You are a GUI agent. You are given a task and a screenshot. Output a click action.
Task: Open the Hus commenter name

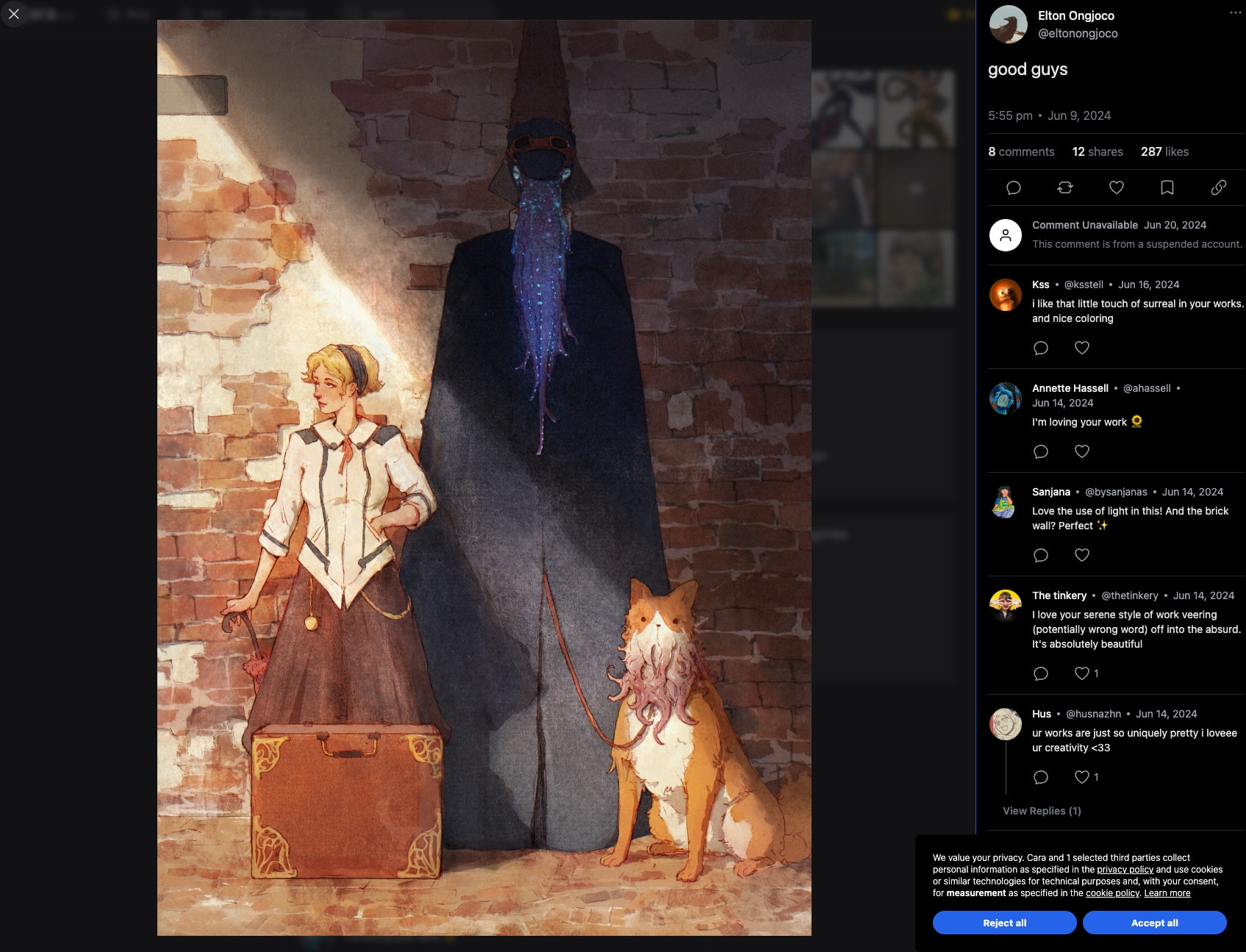click(x=1041, y=714)
